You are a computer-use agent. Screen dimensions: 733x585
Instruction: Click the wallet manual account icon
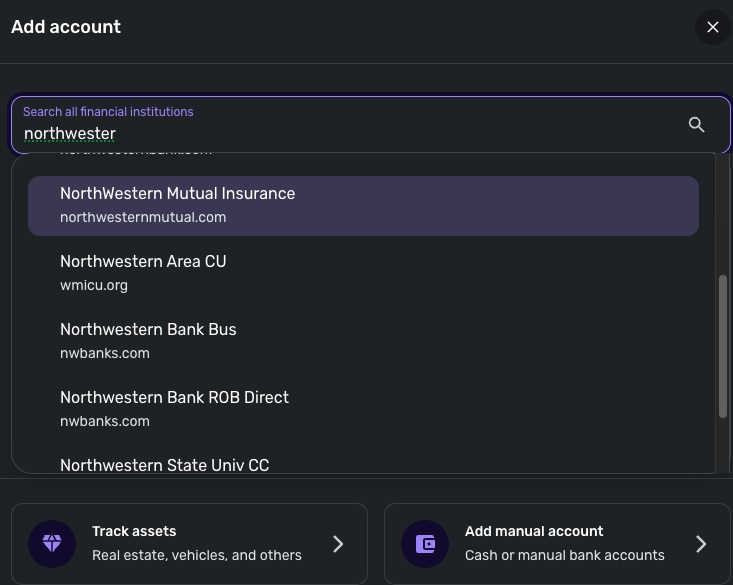pyautogui.click(x=425, y=544)
